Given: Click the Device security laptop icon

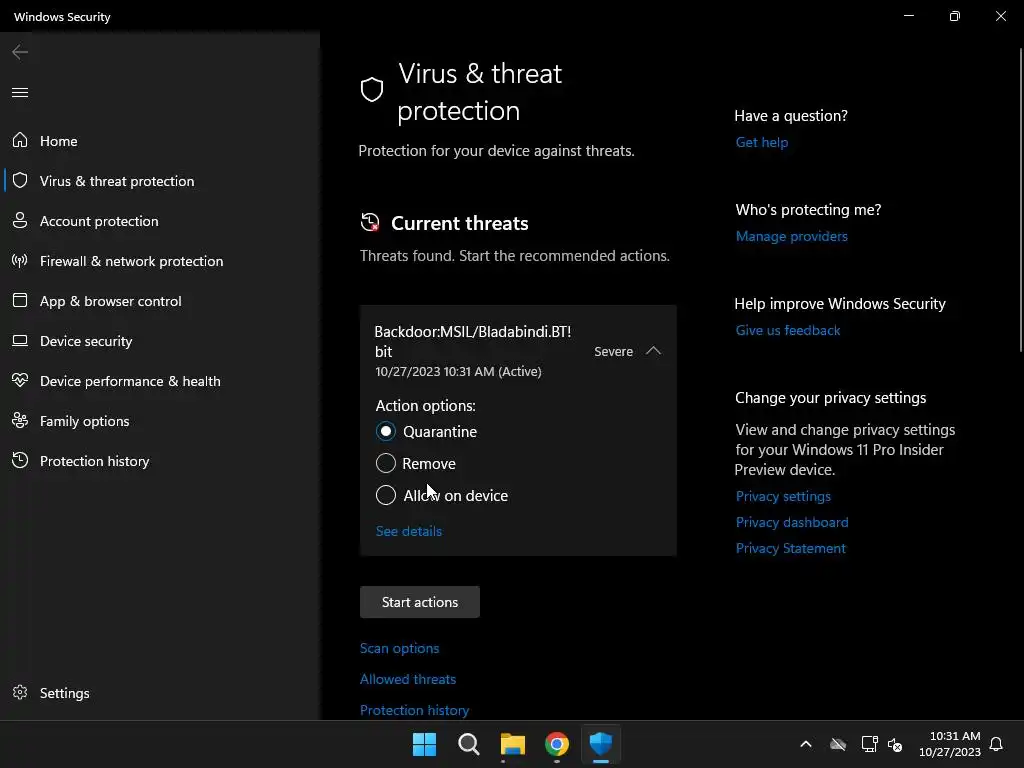Looking at the screenshot, I should coord(20,340).
